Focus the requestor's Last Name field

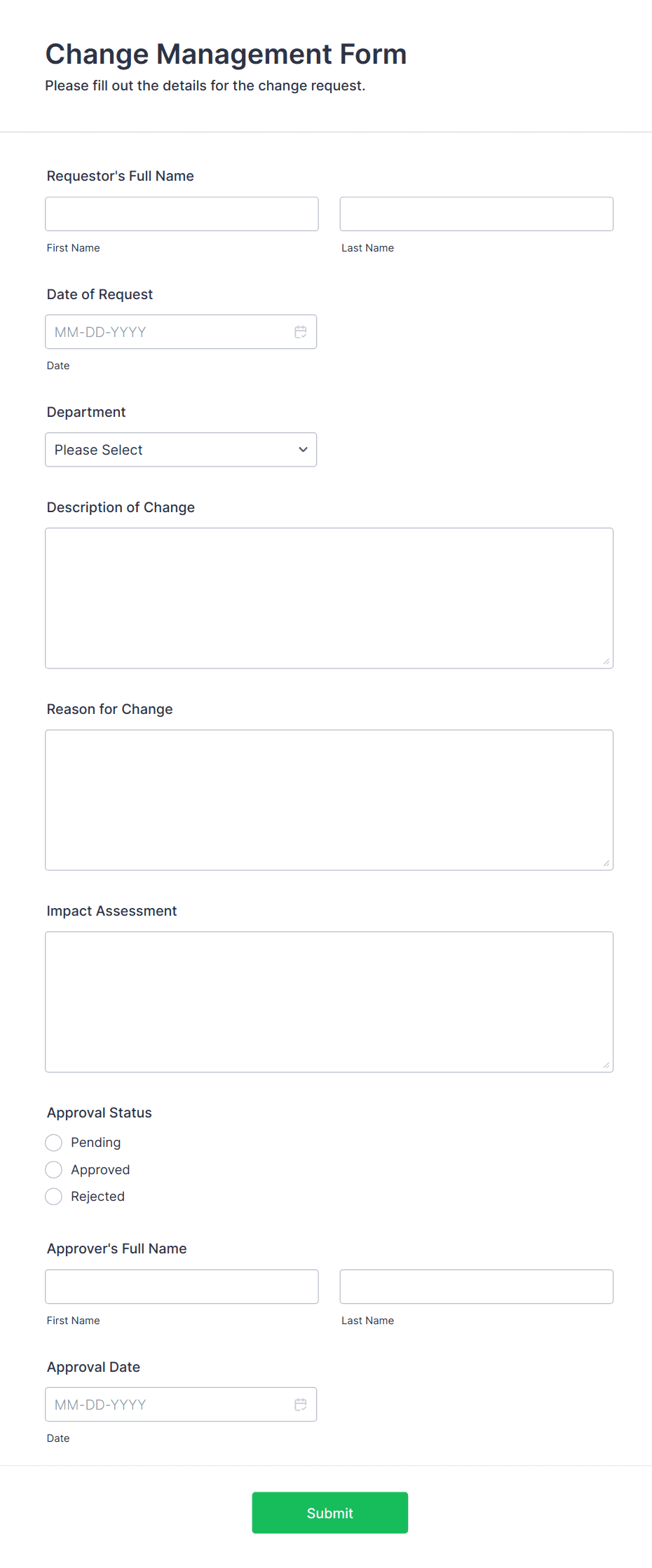tap(476, 213)
